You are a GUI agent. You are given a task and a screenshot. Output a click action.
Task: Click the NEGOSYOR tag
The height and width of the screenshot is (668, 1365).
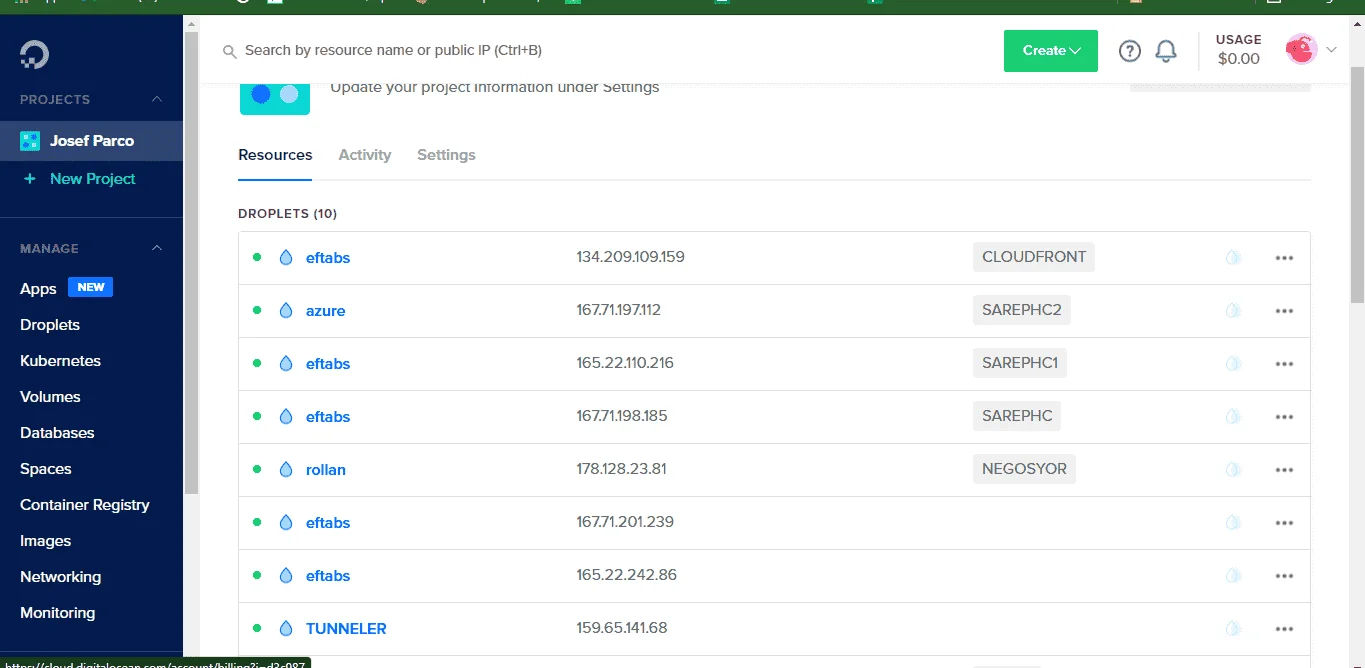point(1024,469)
